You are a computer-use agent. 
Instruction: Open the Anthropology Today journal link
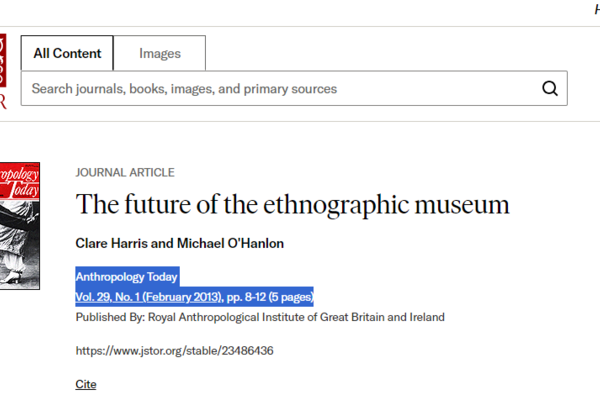tap(126, 277)
